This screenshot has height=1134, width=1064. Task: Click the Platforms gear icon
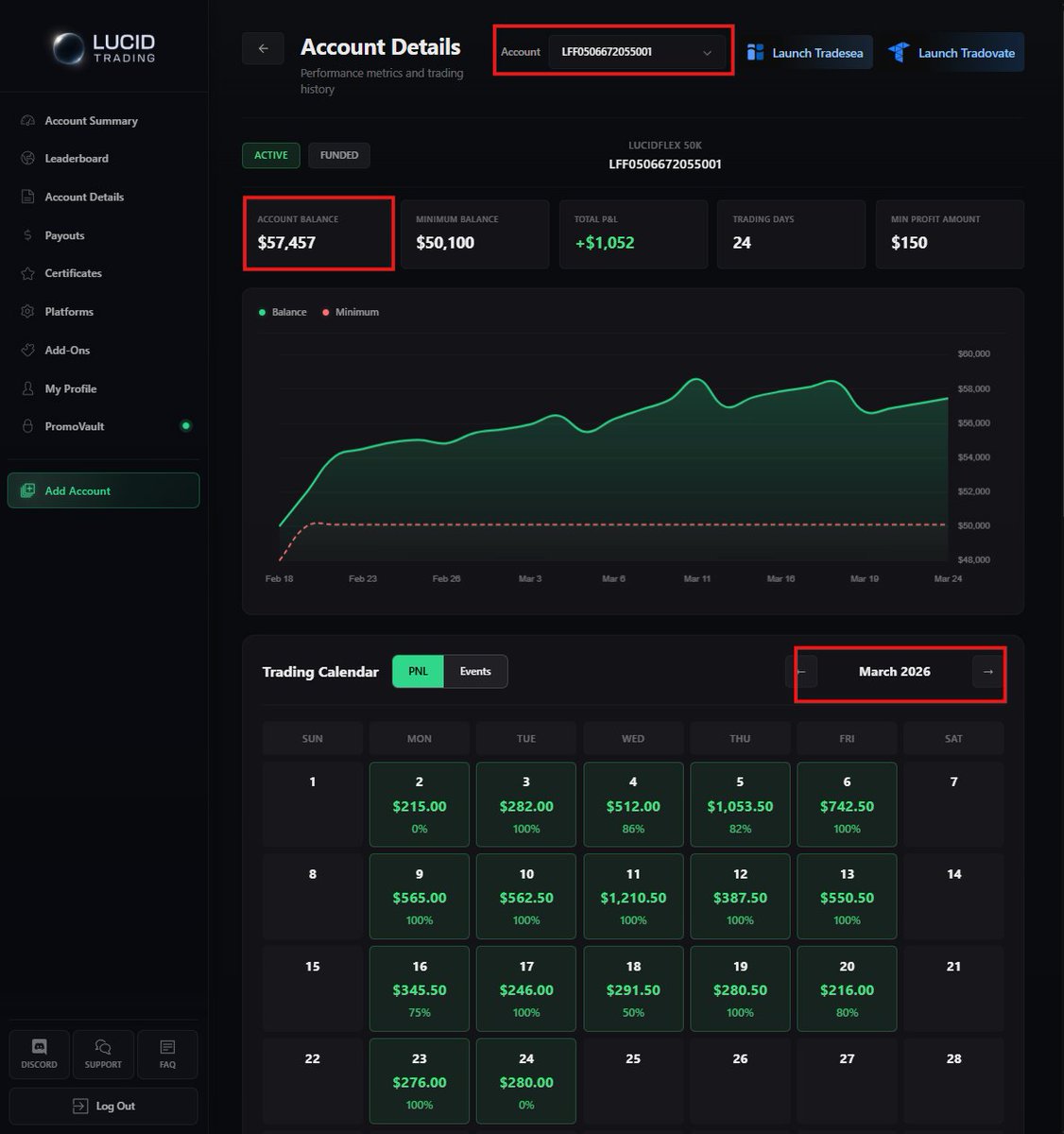27,312
